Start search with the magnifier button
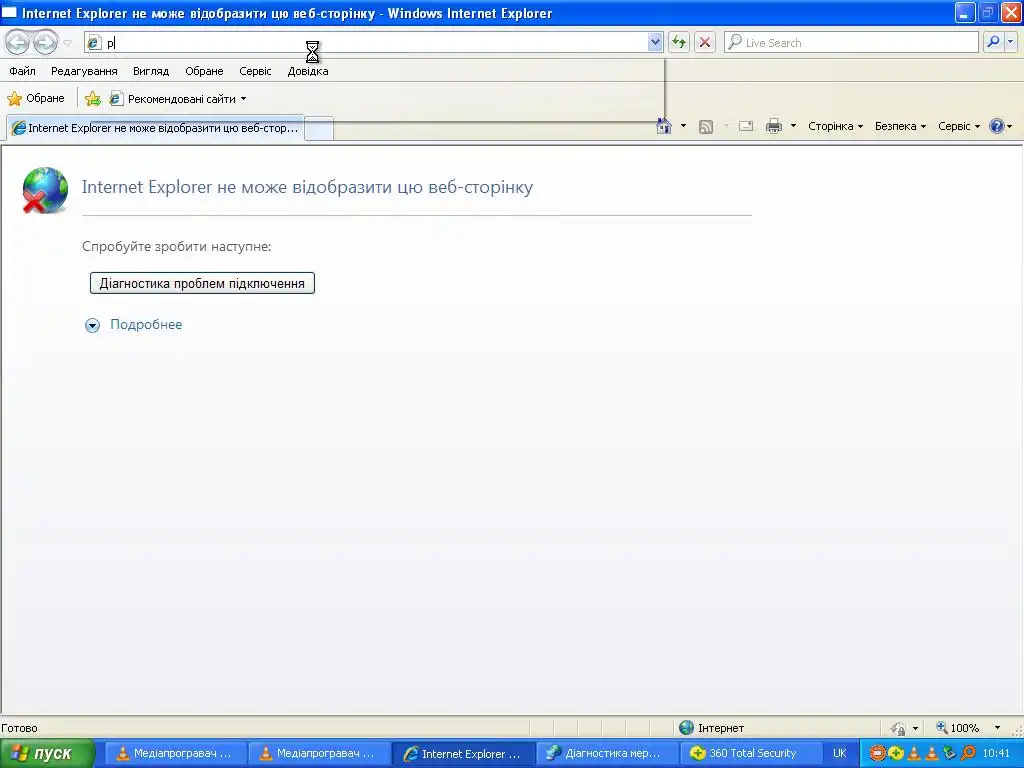This screenshot has width=1024, height=768. [x=993, y=42]
